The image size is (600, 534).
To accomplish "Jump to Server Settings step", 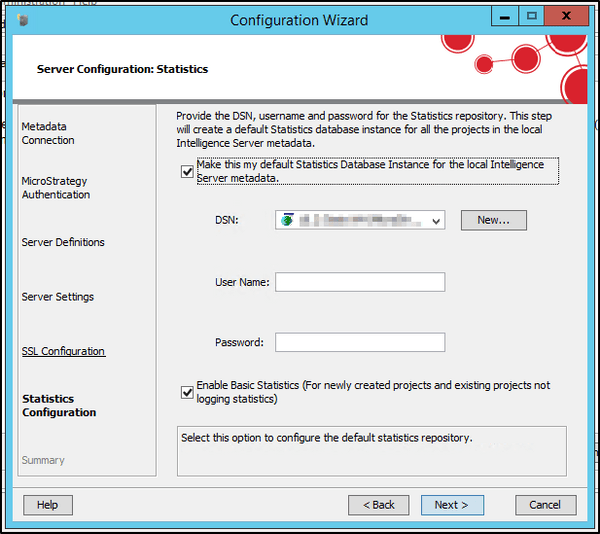I will tap(58, 297).
